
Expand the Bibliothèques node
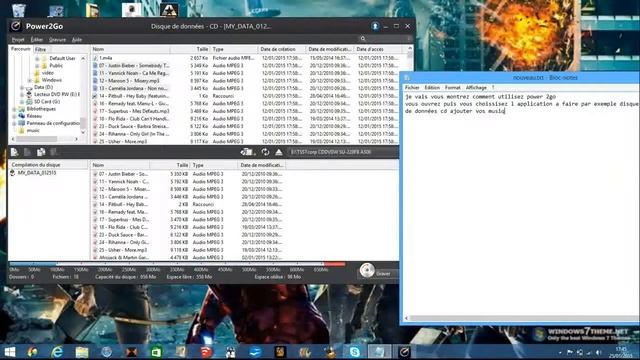point(15,109)
